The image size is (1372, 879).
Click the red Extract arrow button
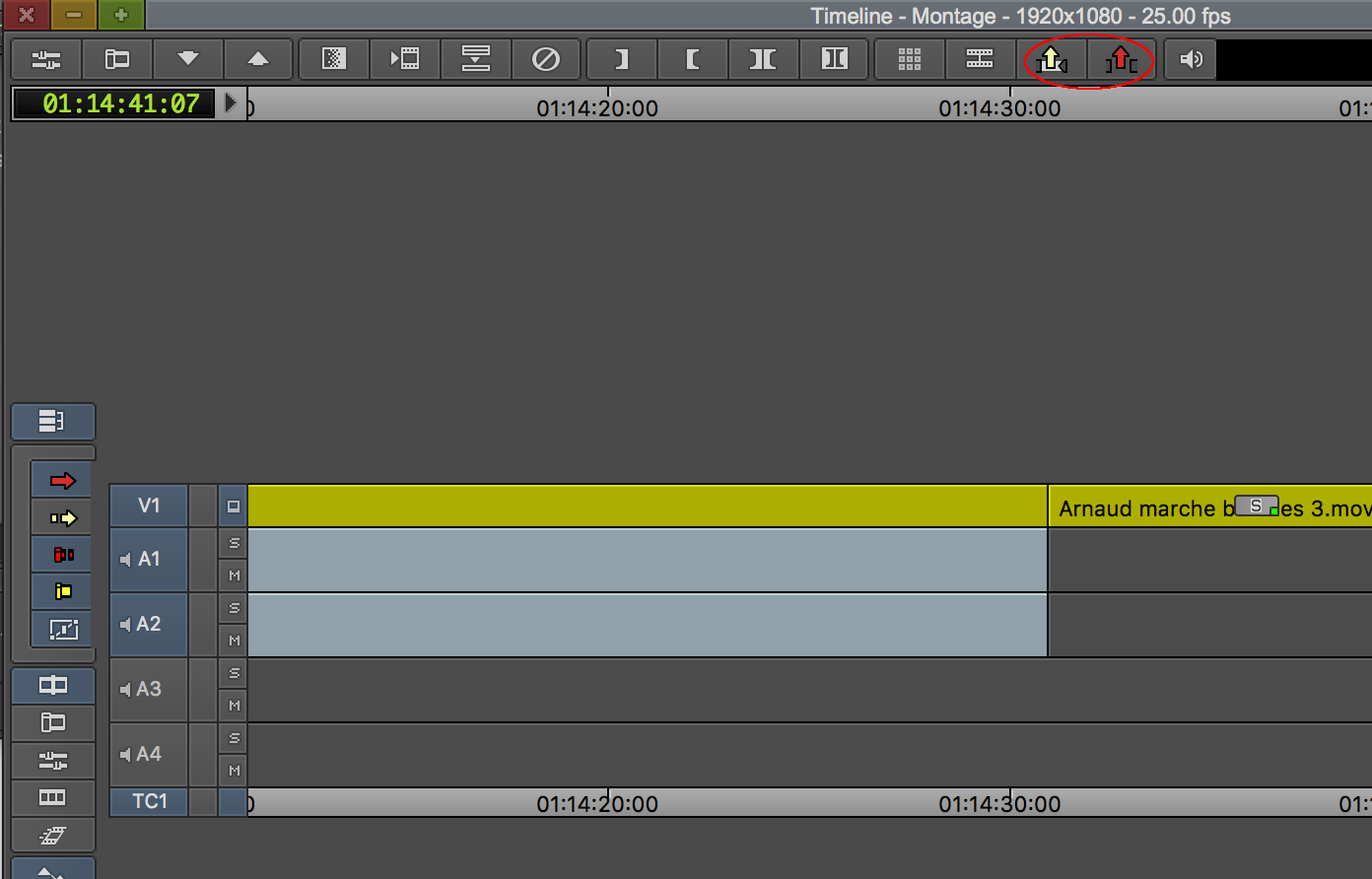point(1121,60)
